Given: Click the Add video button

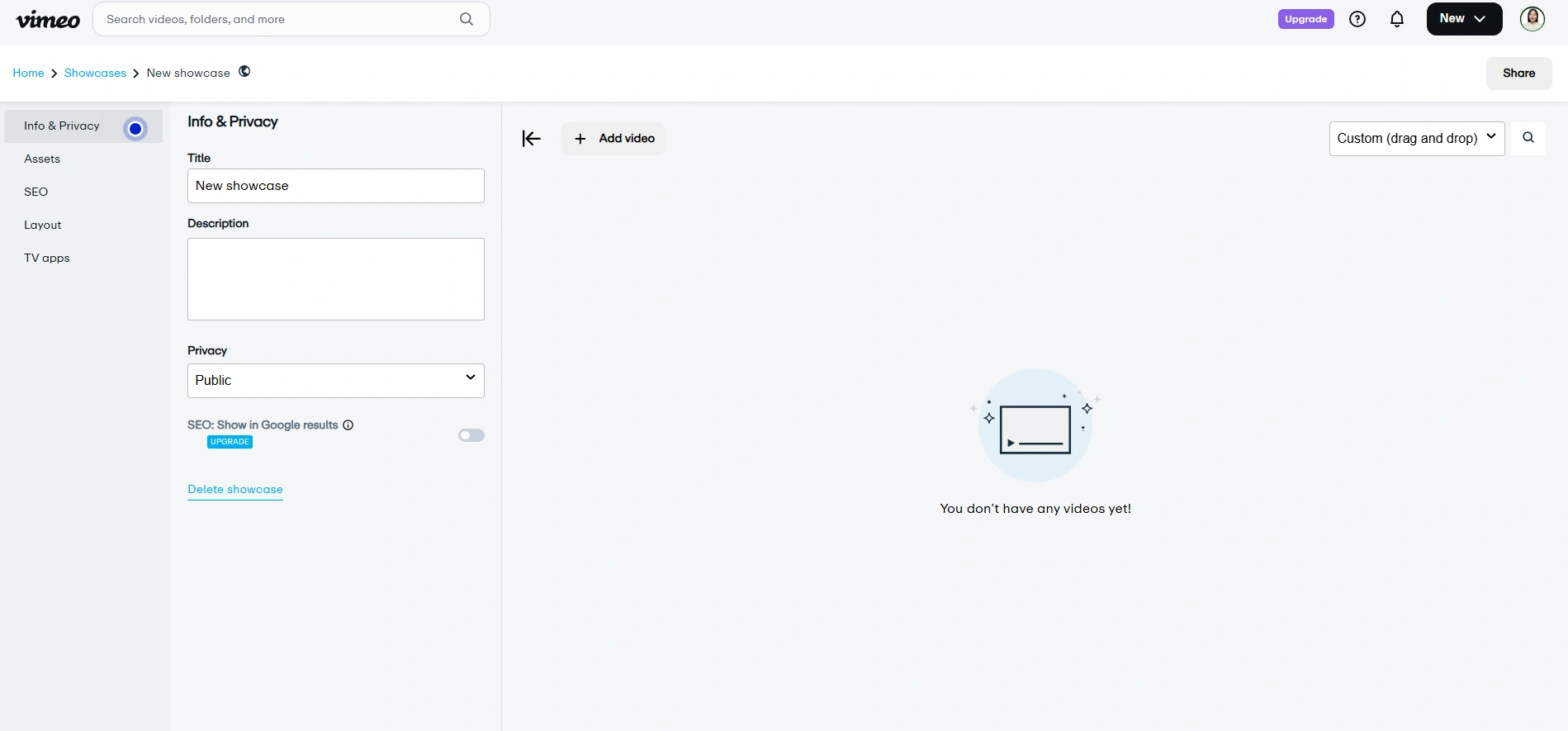Looking at the screenshot, I should click(613, 139).
